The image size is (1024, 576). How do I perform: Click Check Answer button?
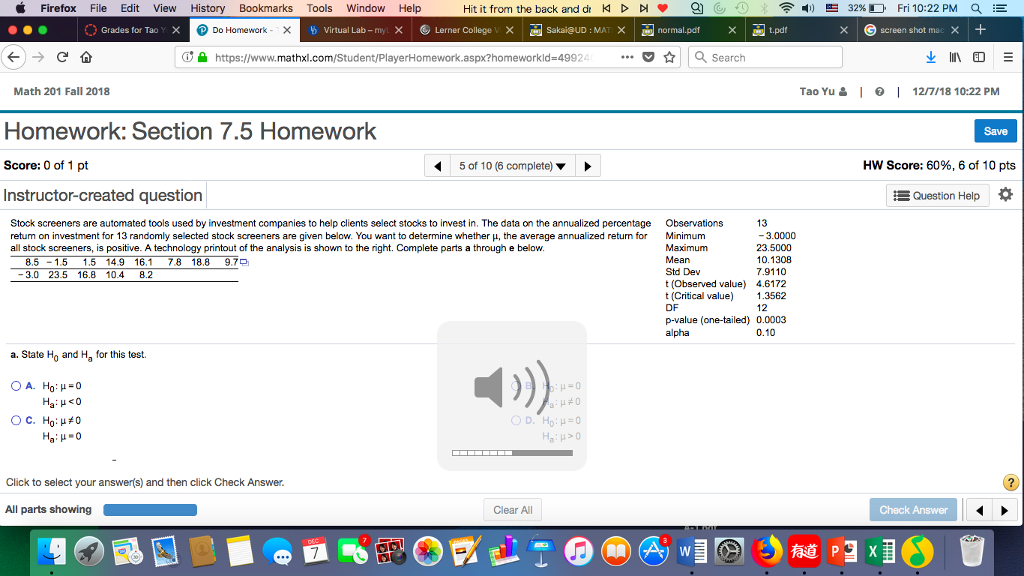coord(913,510)
